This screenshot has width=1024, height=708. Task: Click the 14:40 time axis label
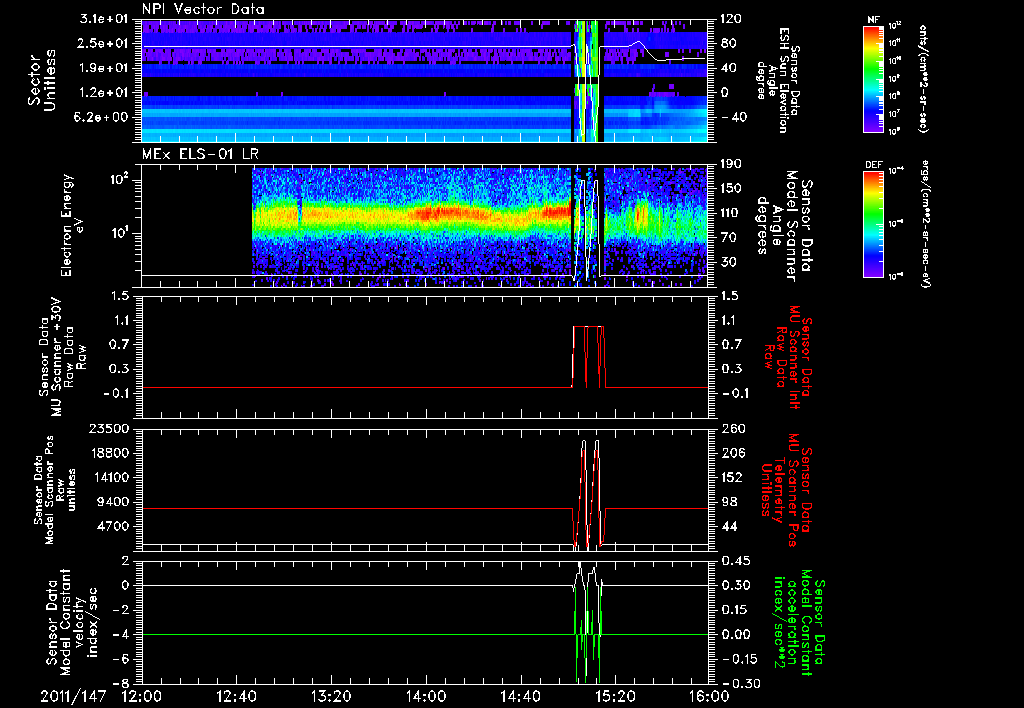tap(520, 696)
